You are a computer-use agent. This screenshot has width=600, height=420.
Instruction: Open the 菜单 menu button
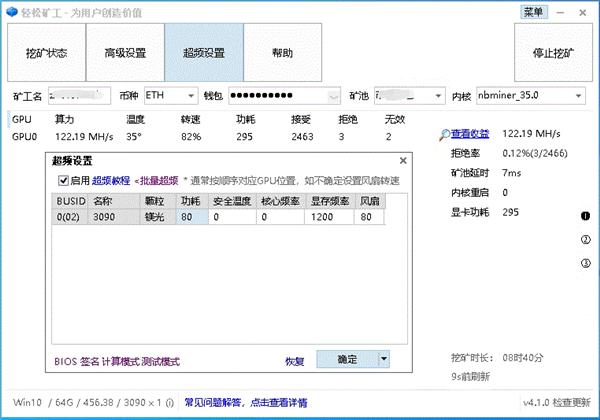[534, 12]
